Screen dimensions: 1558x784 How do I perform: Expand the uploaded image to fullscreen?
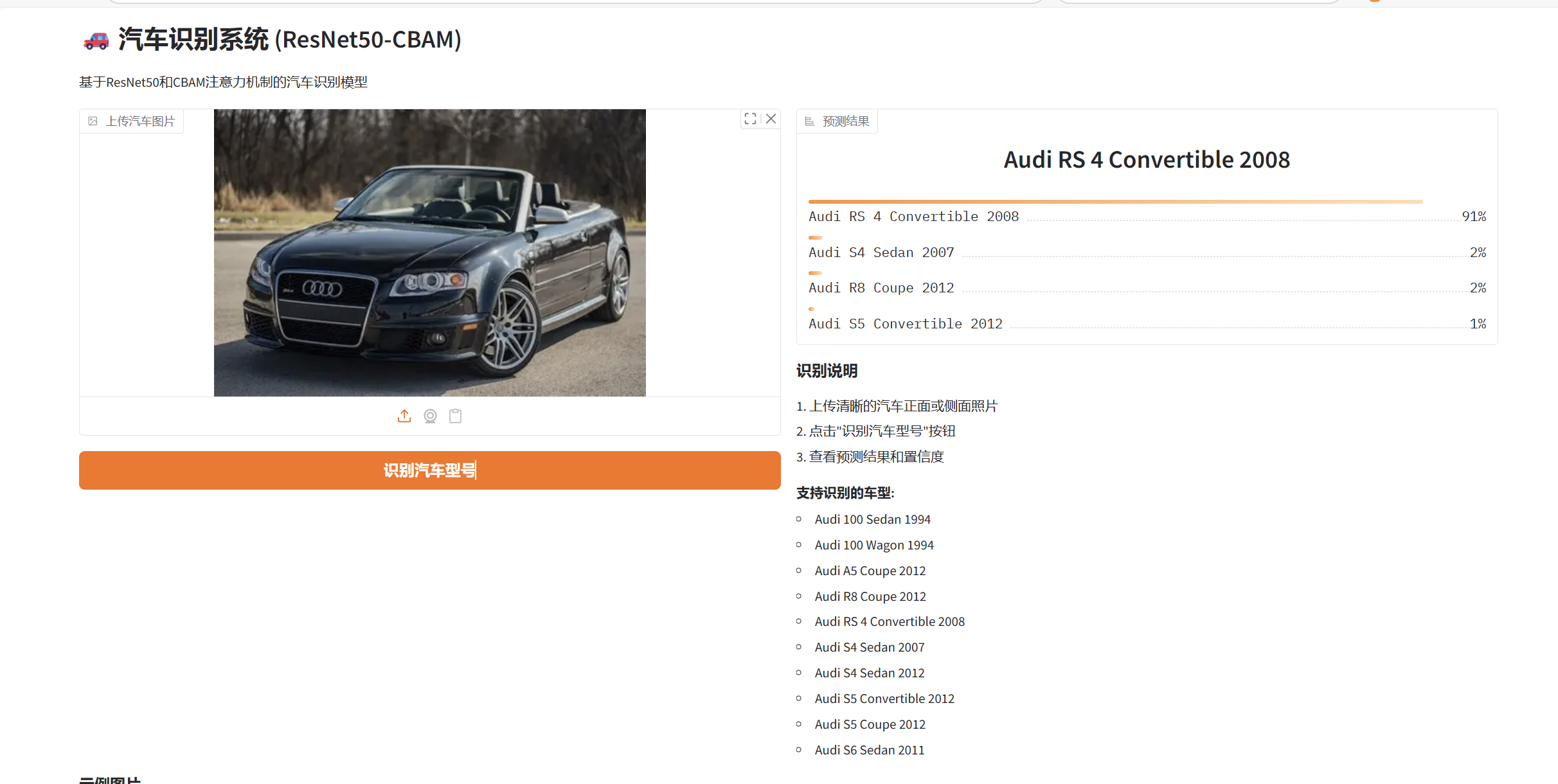(x=750, y=119)
